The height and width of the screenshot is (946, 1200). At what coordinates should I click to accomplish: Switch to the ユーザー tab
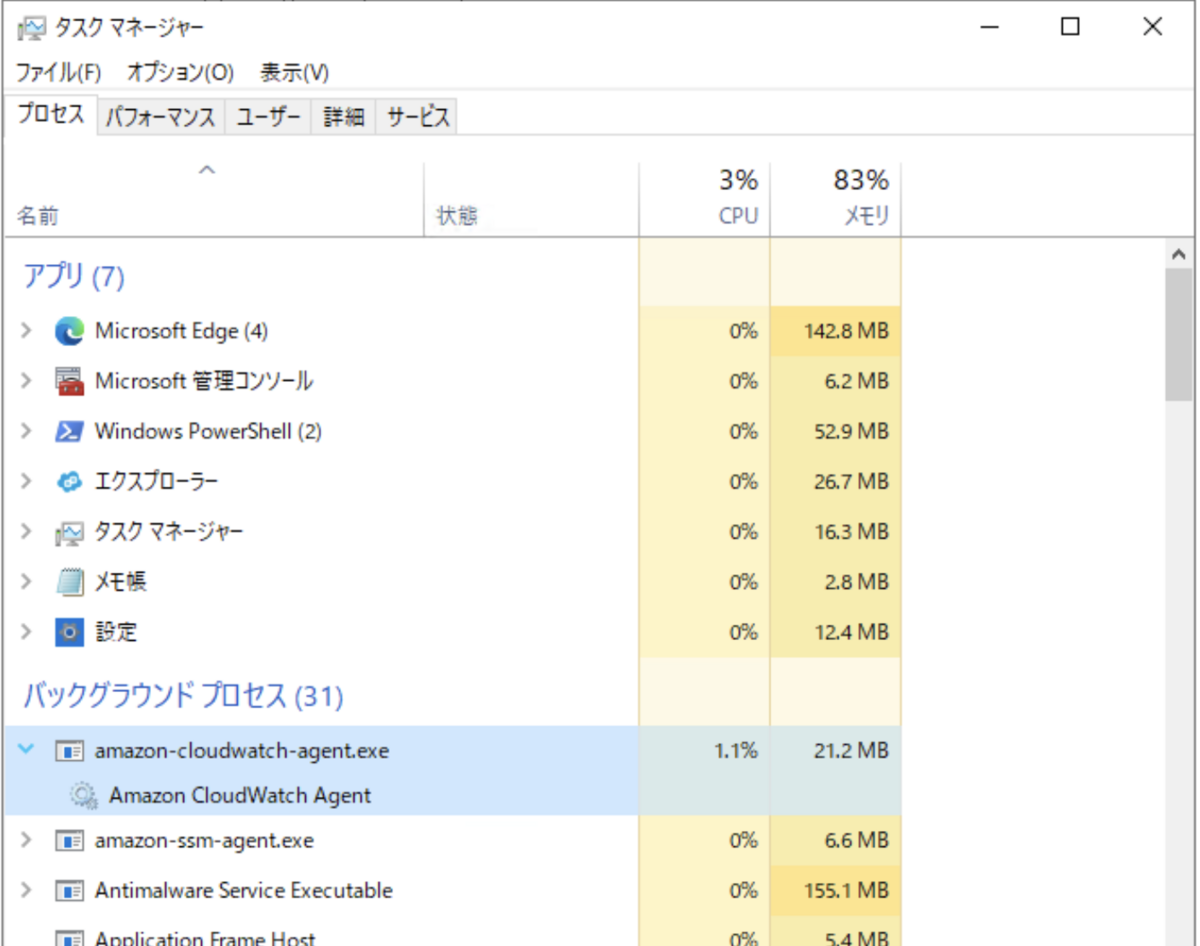click(x=268, y=117)
